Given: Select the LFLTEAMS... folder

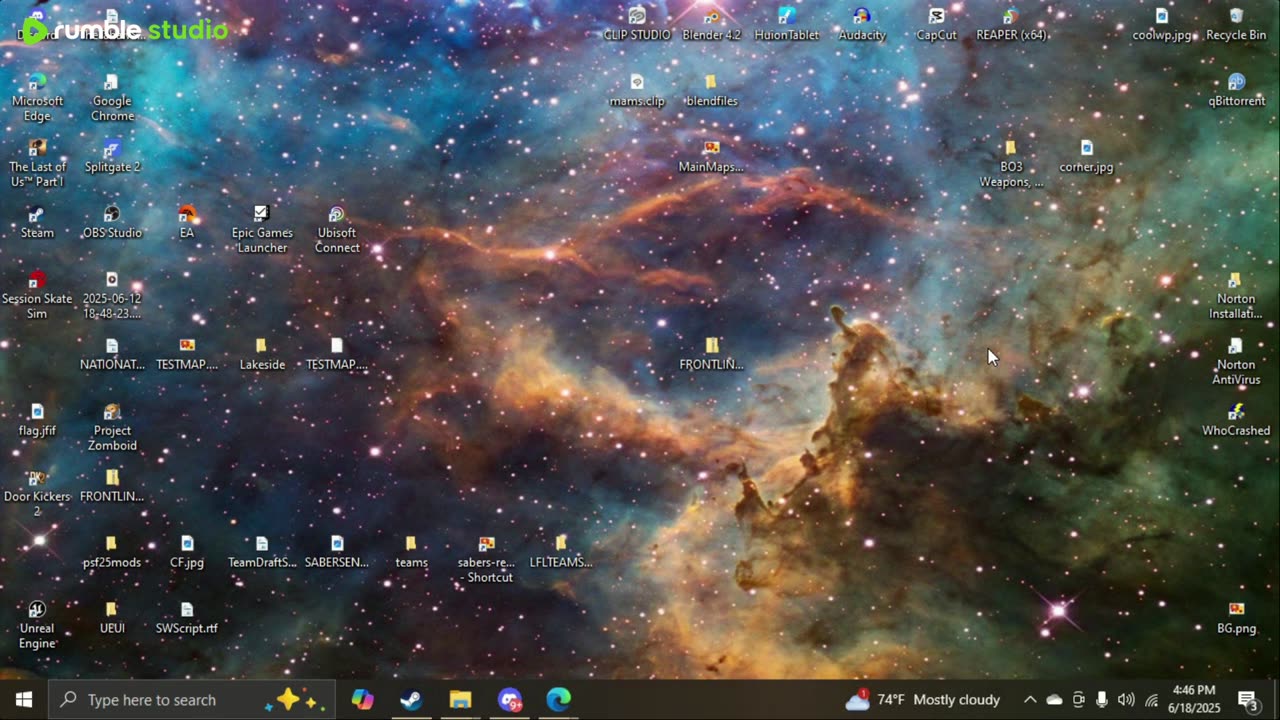Looking at the screenshot, I should (561, 552).
